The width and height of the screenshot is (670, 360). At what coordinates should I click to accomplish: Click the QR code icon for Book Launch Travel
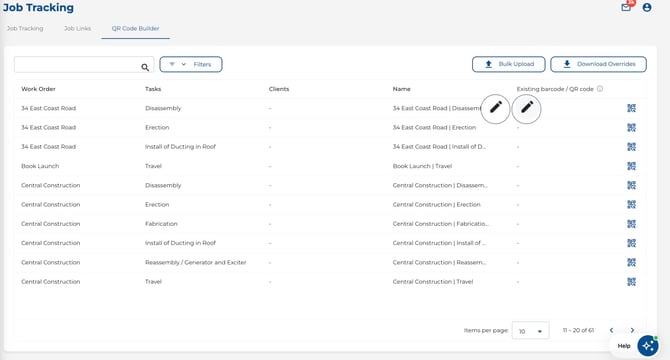pyautogui.click(x=631, y=166)
